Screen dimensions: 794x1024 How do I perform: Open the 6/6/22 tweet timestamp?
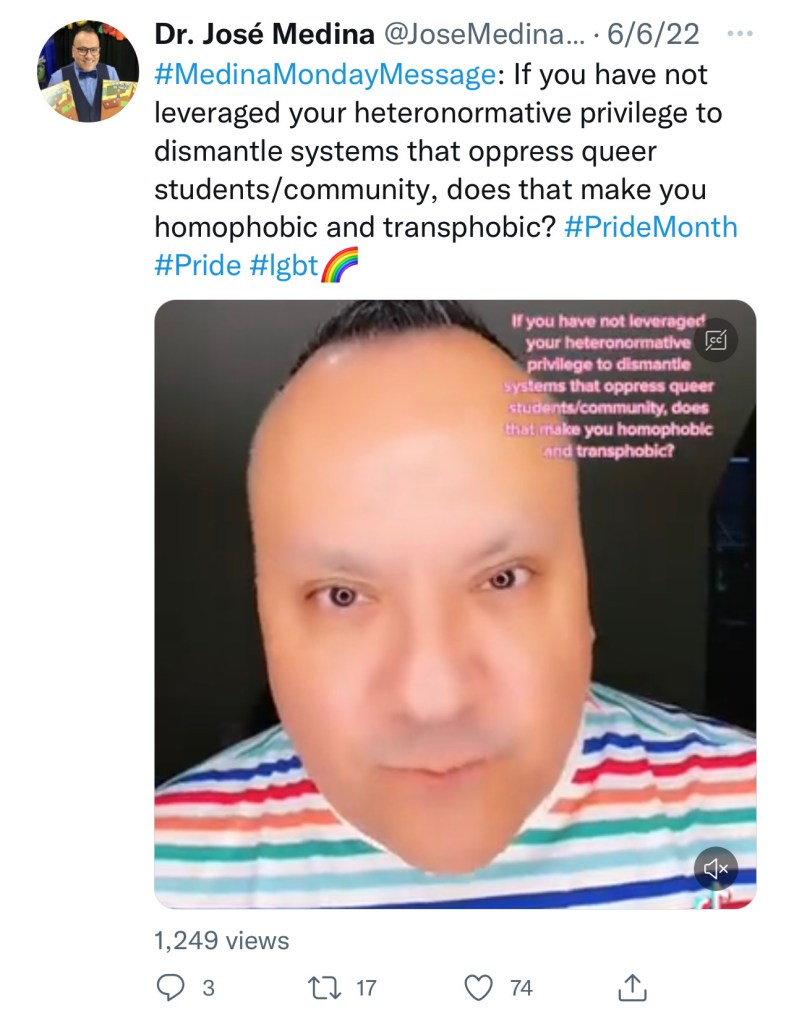pos(653,34)
